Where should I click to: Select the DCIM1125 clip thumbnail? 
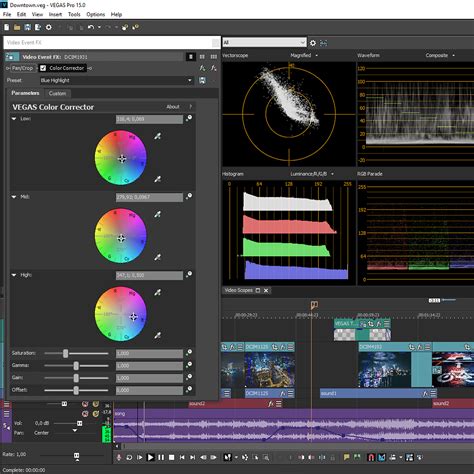269,370
